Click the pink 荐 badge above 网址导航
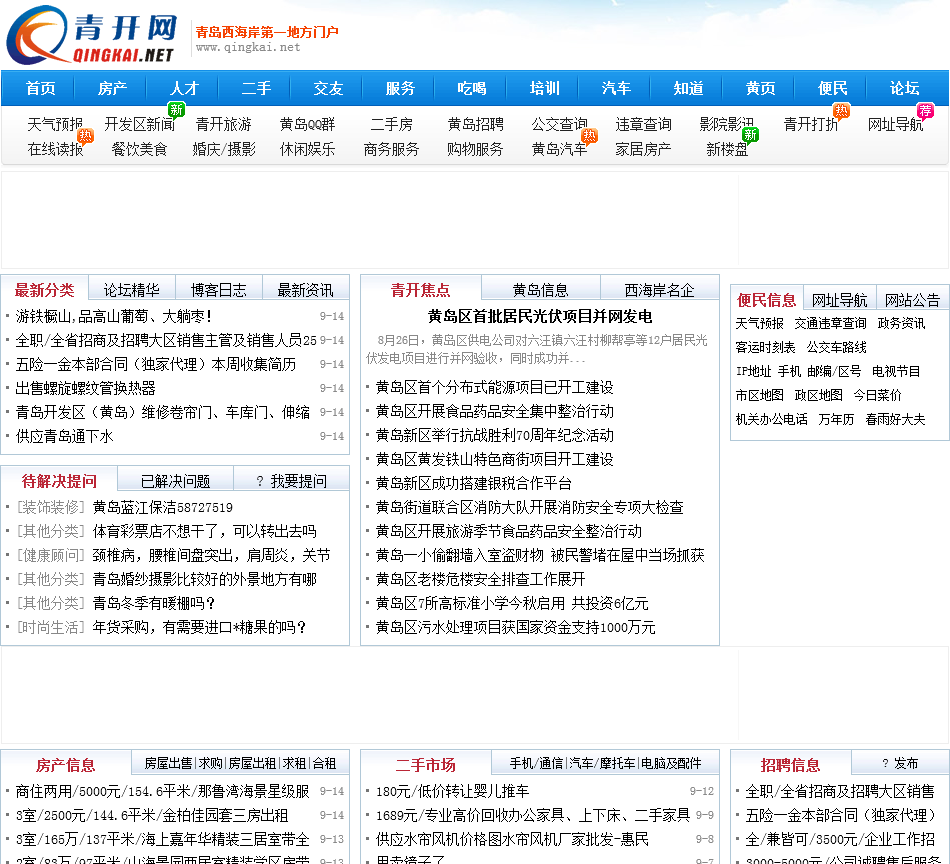The image size is (950, 864). pos(925,110)
